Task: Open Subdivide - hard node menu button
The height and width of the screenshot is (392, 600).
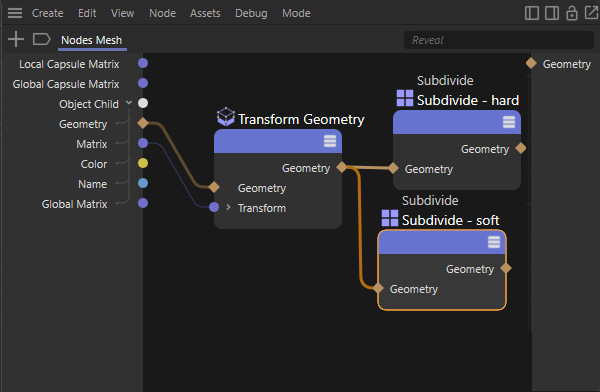Action: coord(509,122)
